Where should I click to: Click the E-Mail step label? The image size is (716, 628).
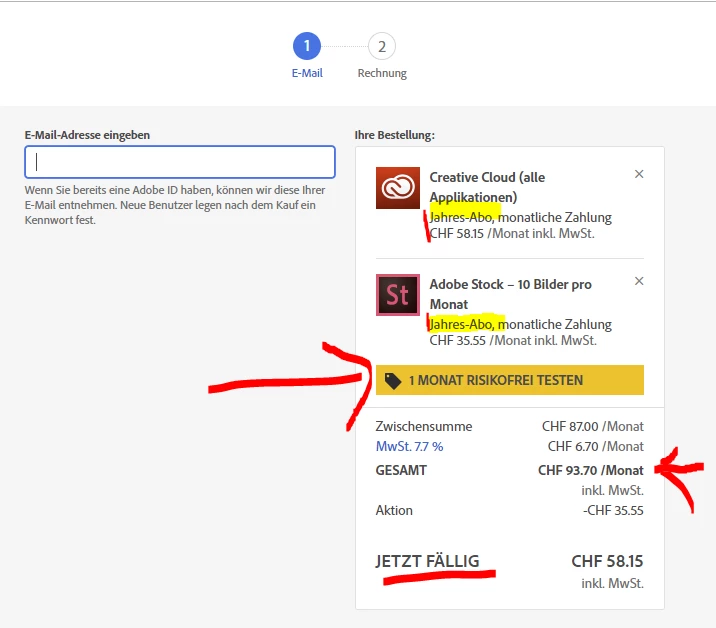(x=307, y=73)
